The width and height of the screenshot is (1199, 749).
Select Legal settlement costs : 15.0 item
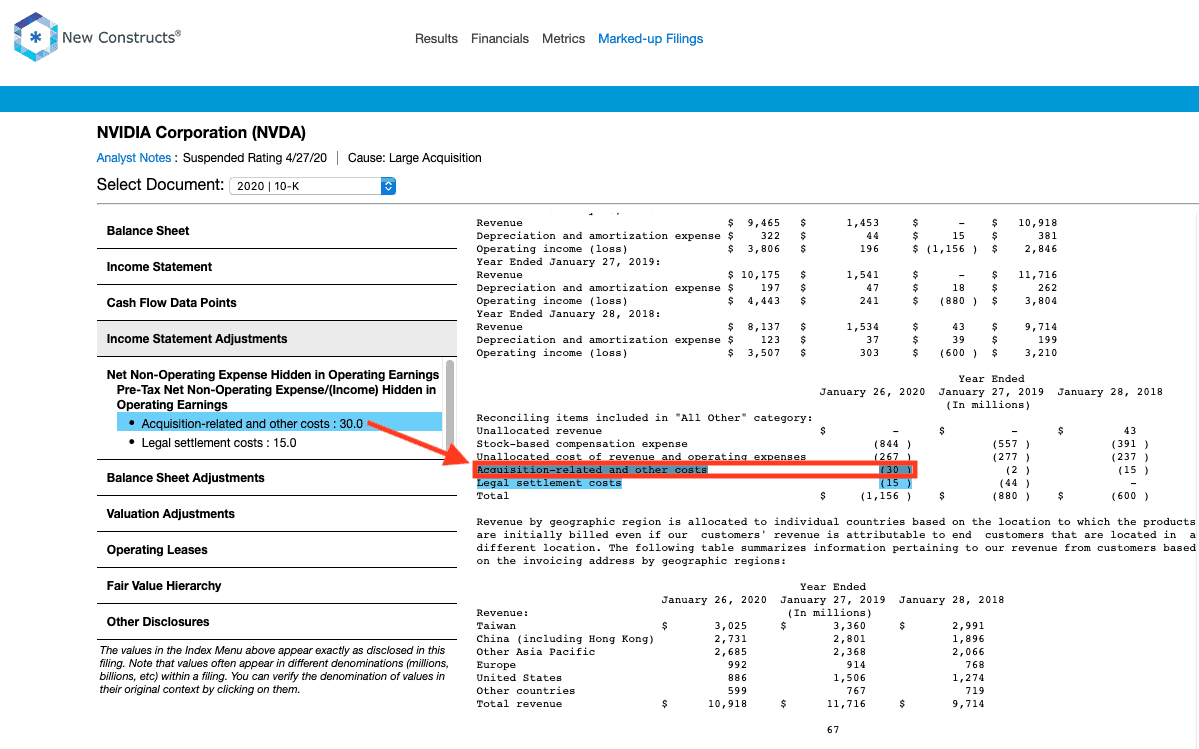pyautogui.click(x=219, y=443)
